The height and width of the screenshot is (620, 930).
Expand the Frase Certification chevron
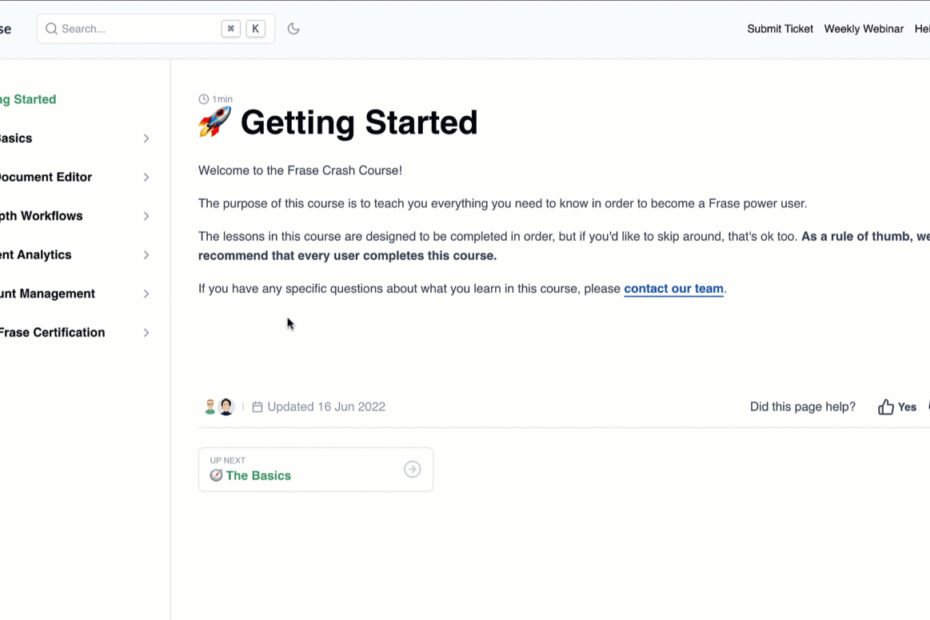point(146,333)
